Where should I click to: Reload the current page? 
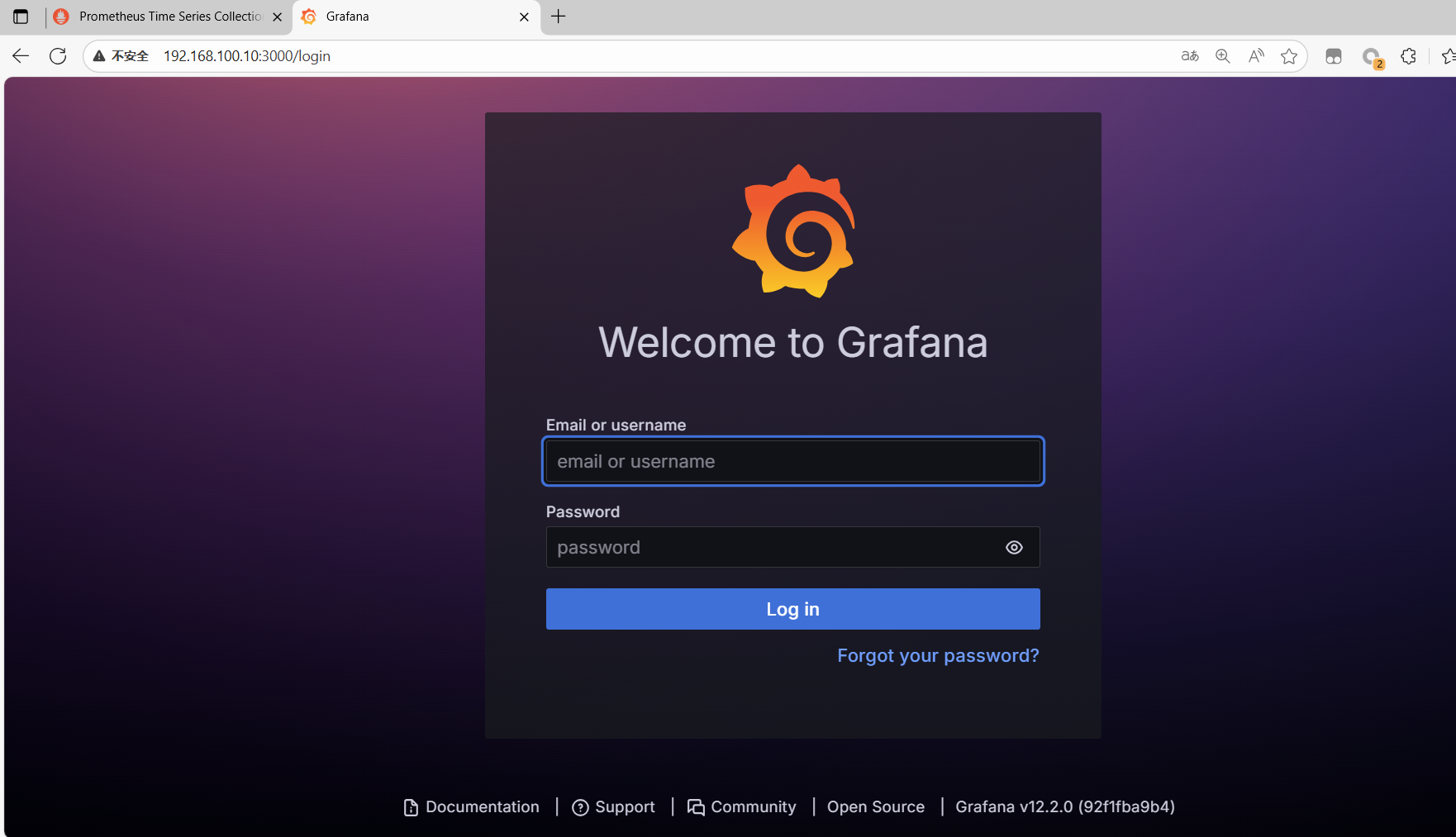(58, 56)
